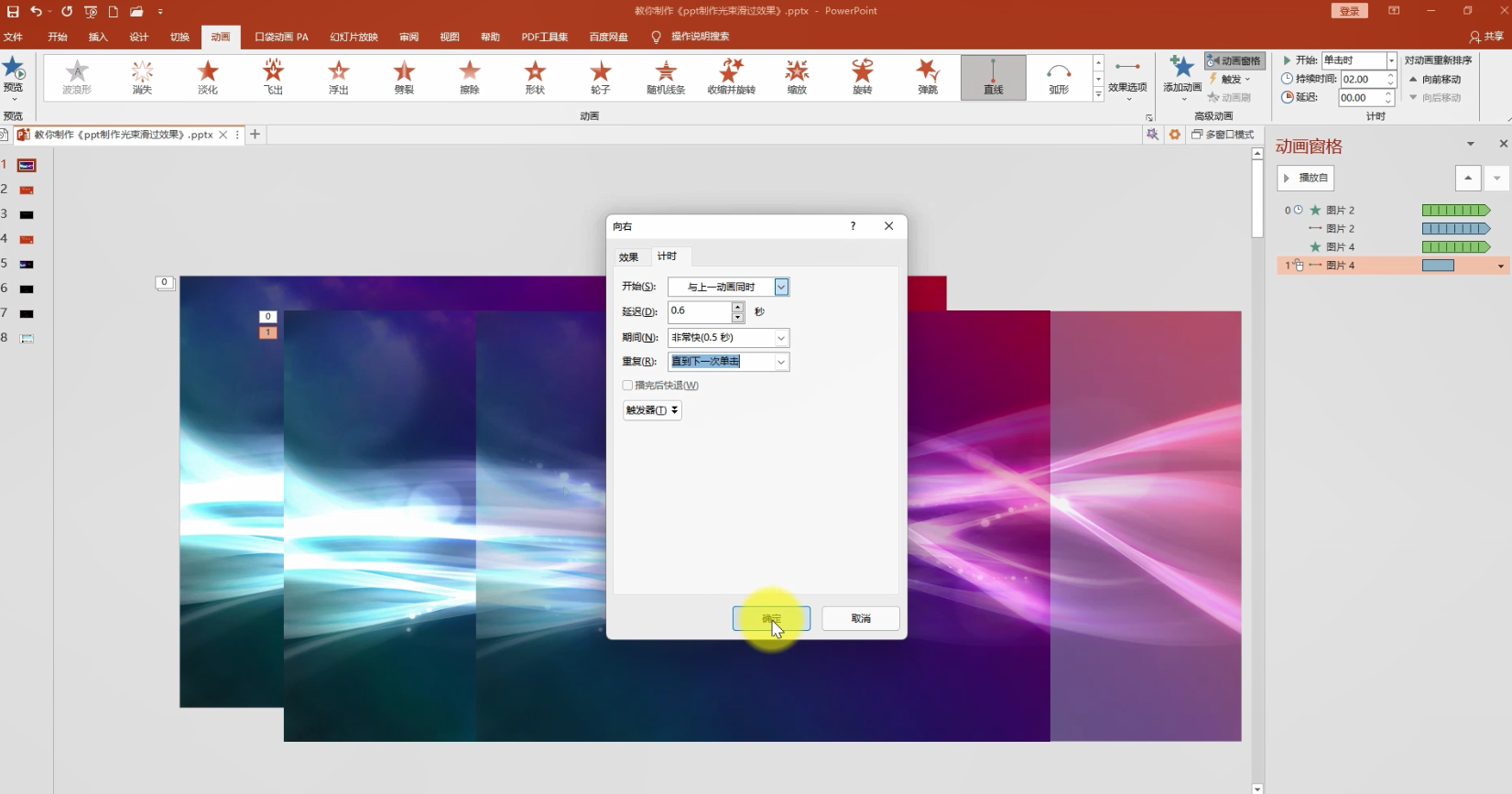The width and height of the screenshot is (1512, 794).
Task: Redo the last action
Action: tap(67, 12)
